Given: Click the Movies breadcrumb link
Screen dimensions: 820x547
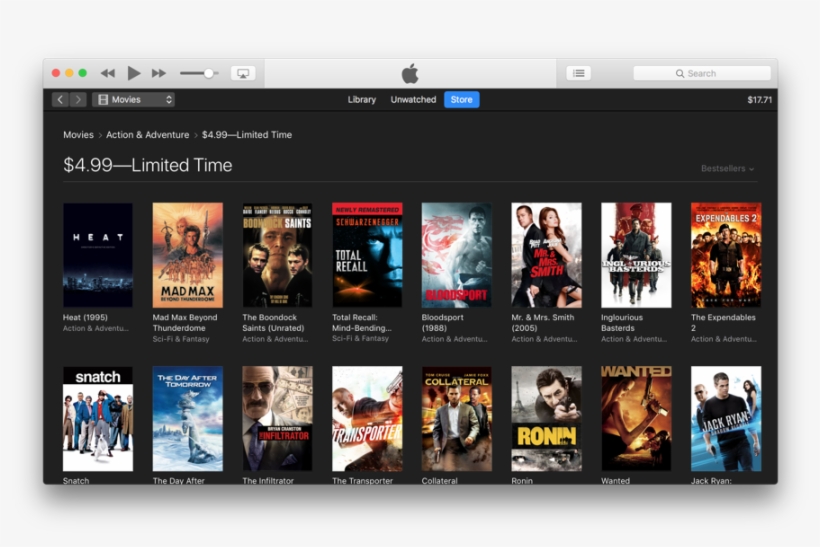Looking at the screenshot, I should point(78,134).
